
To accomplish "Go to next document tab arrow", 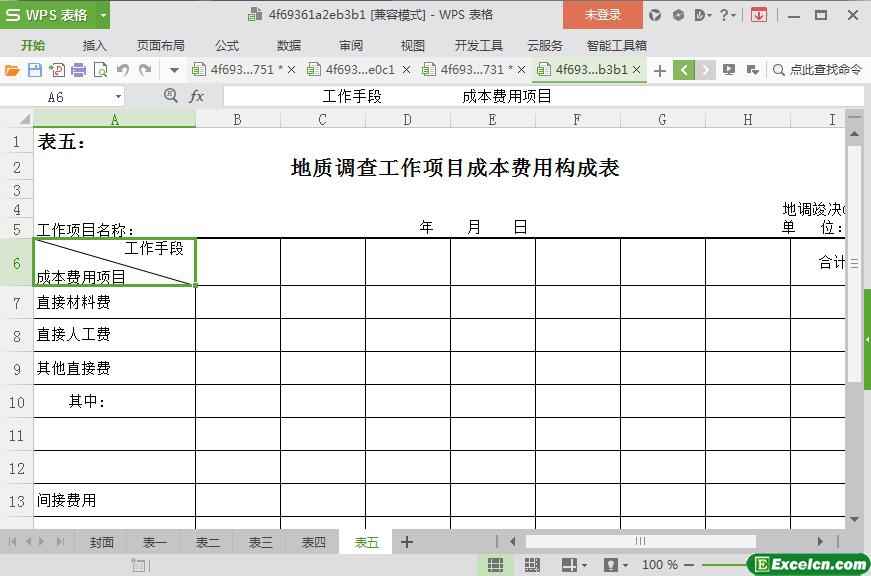I will pos(705,70).
